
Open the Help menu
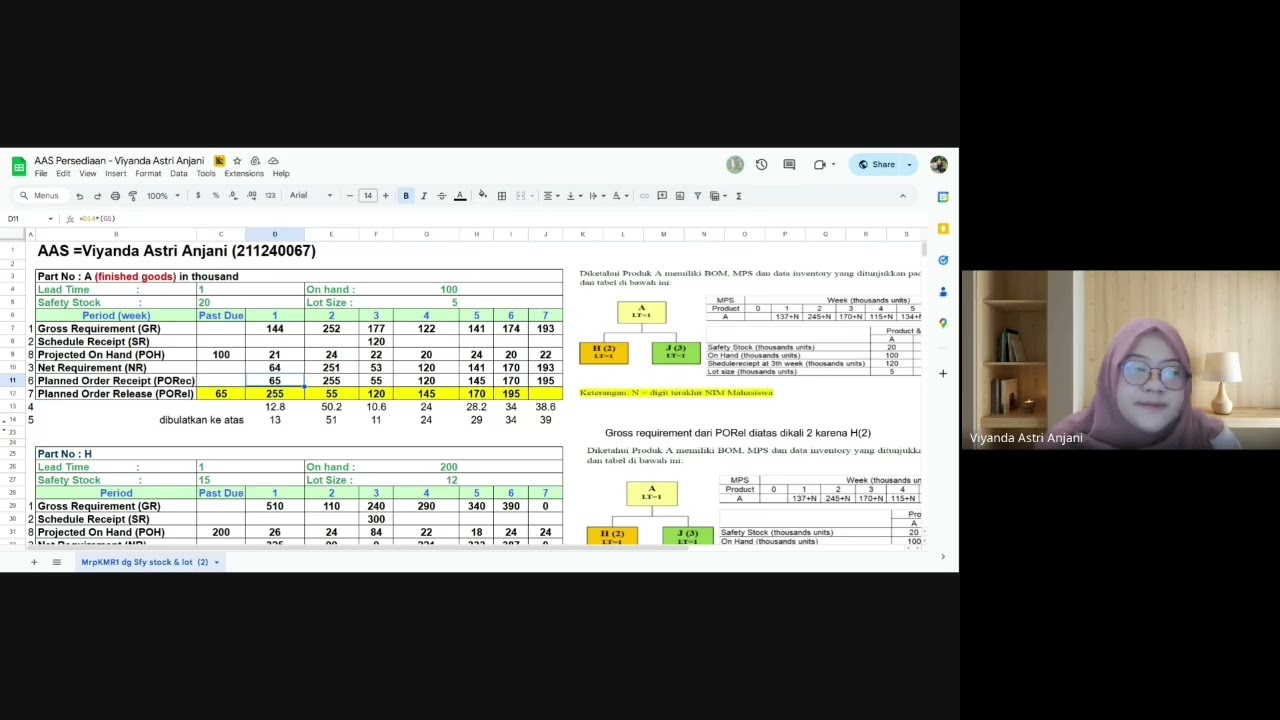(281, 174)
